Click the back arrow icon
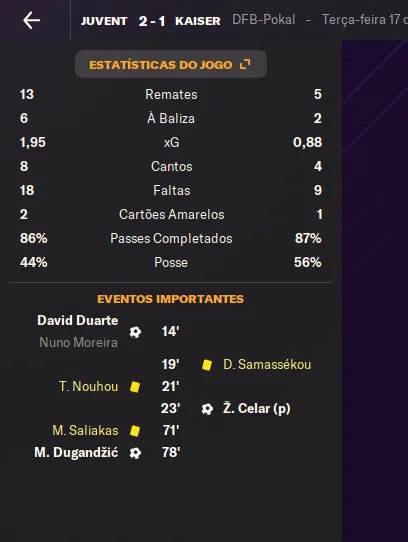The image size is (408, 542). click(x=31, y=20)
